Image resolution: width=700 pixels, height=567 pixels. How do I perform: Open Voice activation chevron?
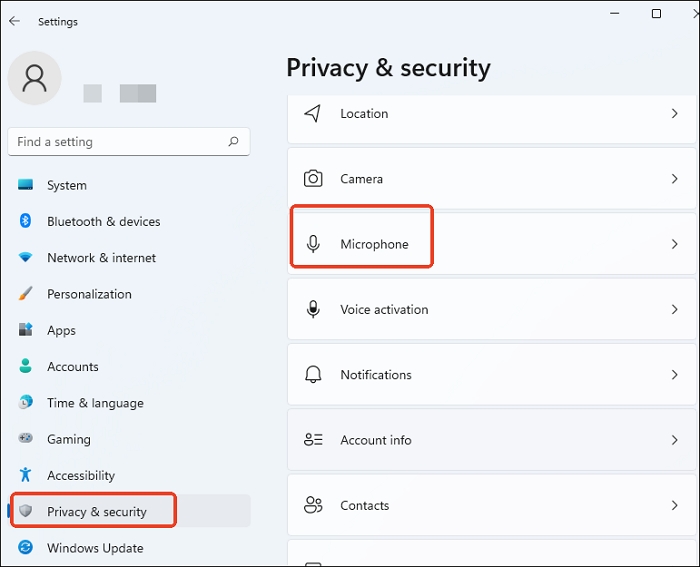tap(675, 310)
